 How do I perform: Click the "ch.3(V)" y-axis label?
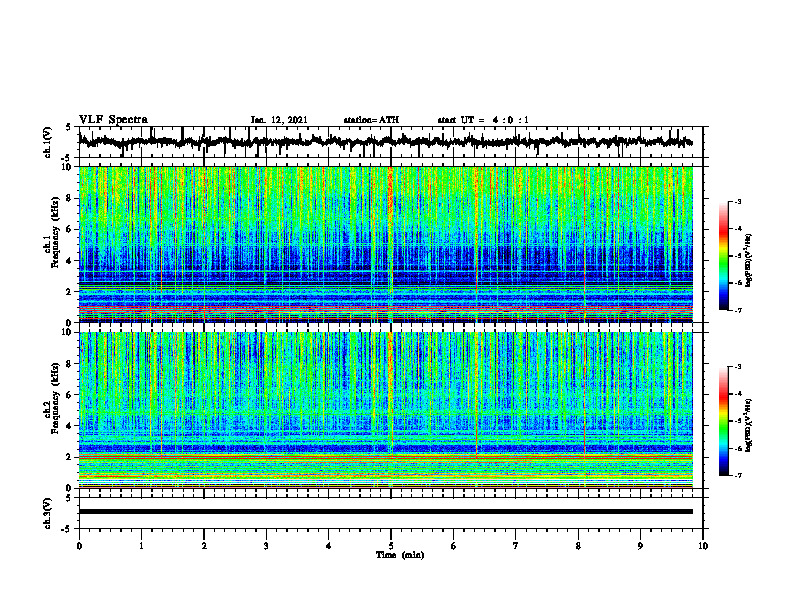[47, 513]
